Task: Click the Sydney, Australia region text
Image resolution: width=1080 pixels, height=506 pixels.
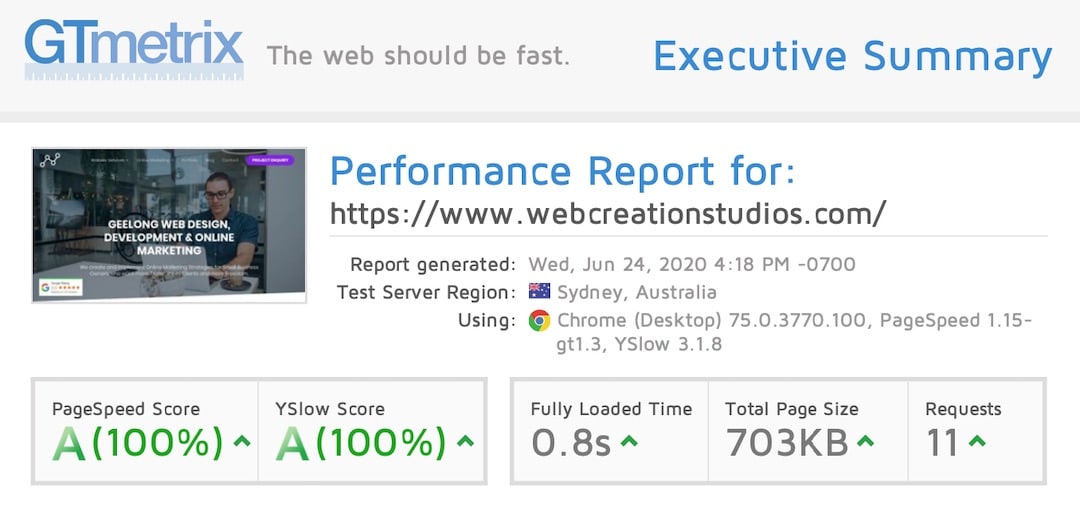Action: (636, 292)
